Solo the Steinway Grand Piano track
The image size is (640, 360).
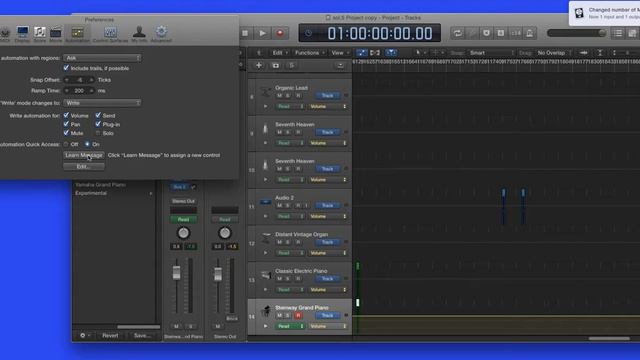(288, 316)
